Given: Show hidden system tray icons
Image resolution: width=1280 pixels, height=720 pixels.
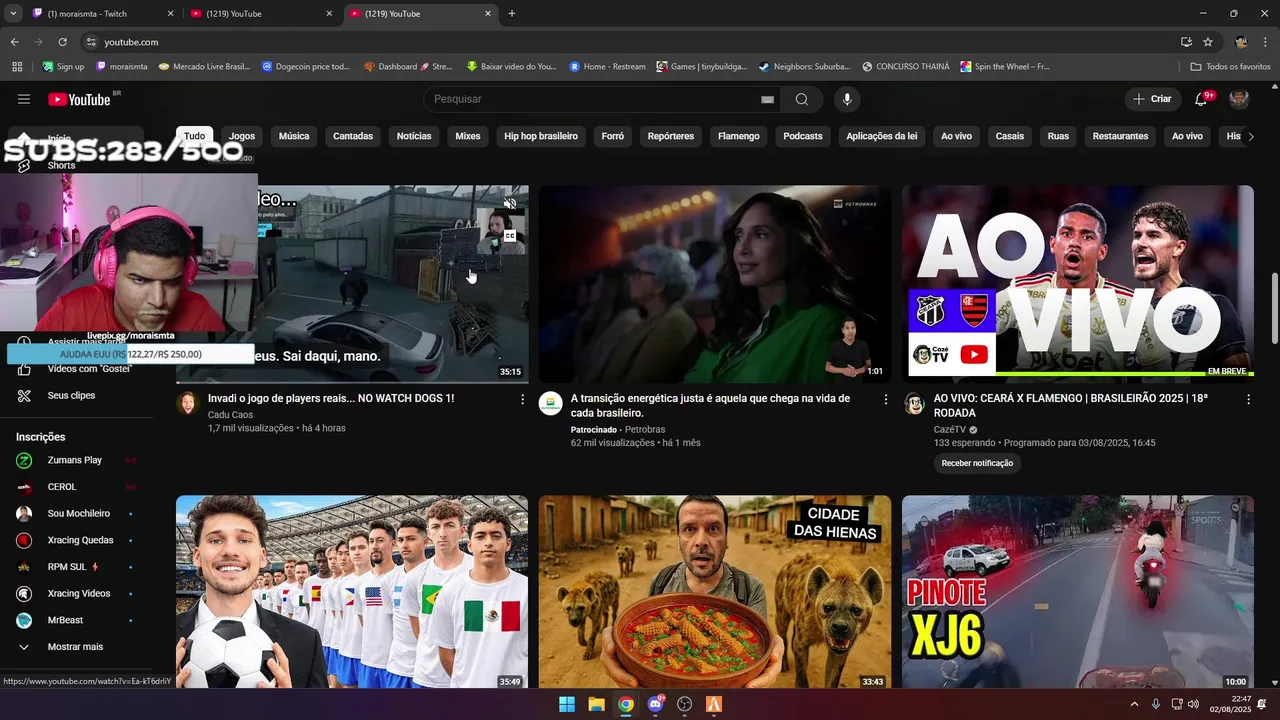Looking at the screenshot, I should coord(1134,704).
